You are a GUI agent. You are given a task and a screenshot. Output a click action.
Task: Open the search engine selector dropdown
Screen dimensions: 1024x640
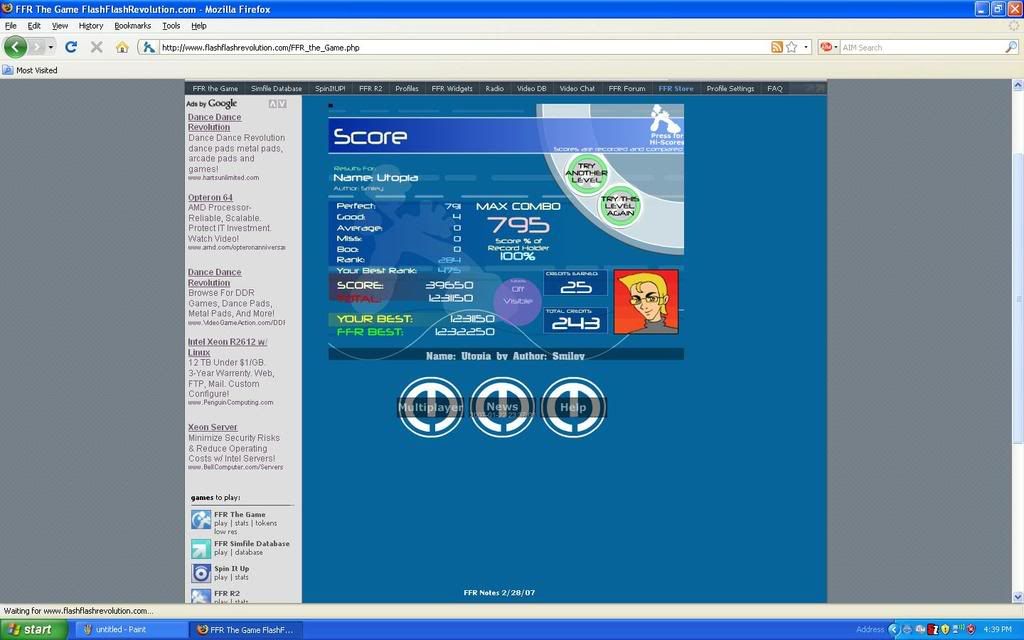(x=829, y=47)
